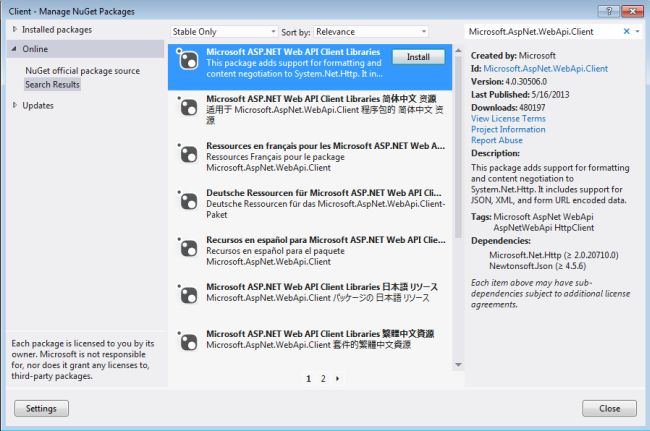Click the Report Abuse link
This screenshot has height=431, width=650.
[497, 140]
